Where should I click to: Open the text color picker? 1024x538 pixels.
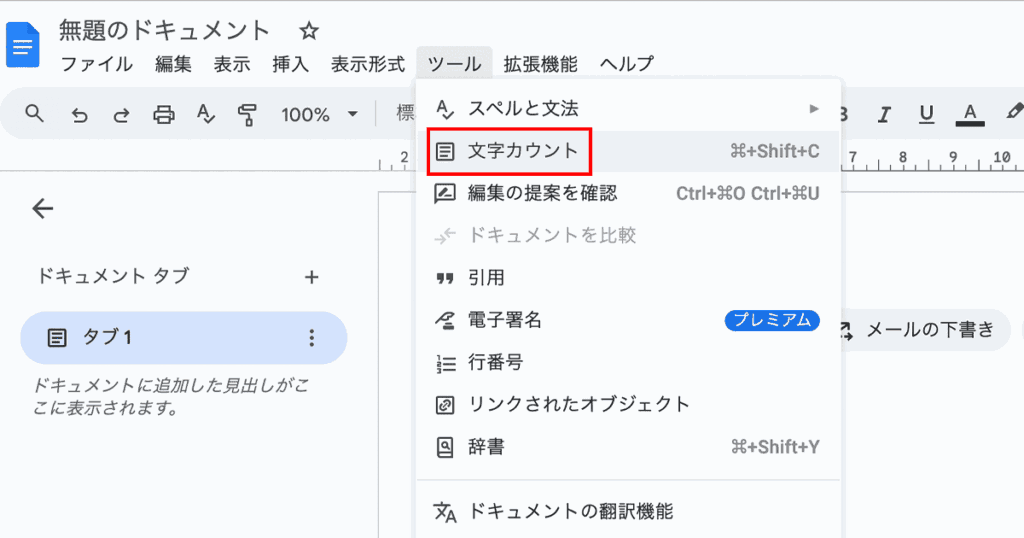click(x=967, y=114)
